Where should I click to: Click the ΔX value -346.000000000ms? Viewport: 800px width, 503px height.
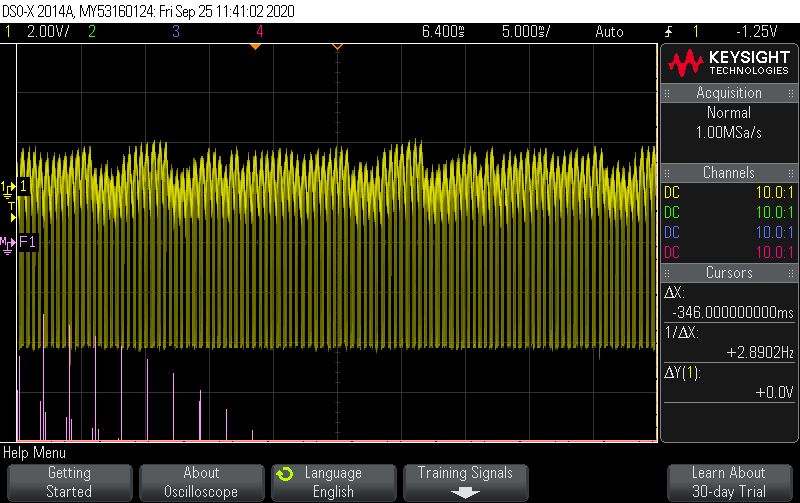coord(733,312)
